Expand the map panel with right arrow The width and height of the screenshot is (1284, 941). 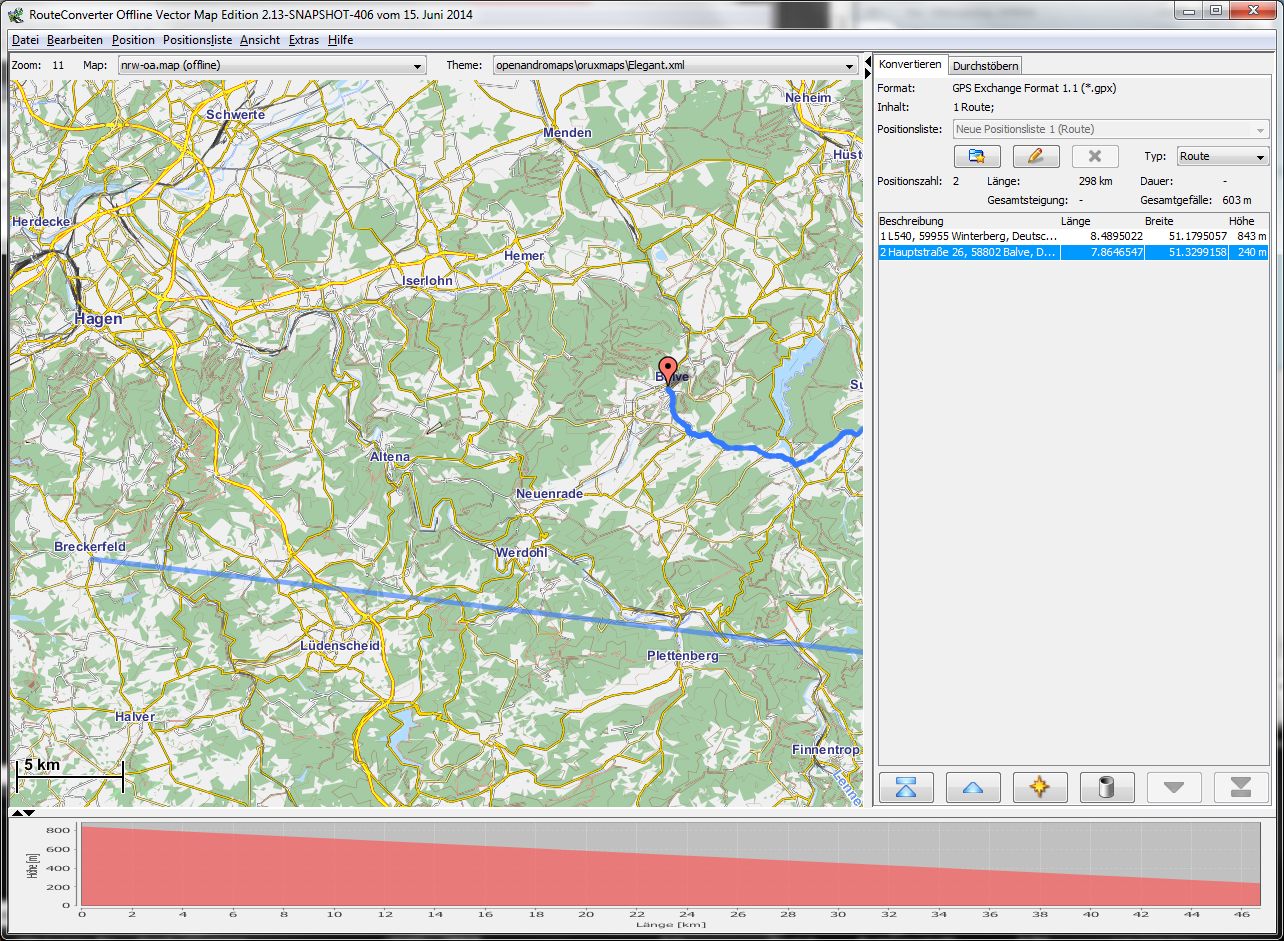click(867, 74)
